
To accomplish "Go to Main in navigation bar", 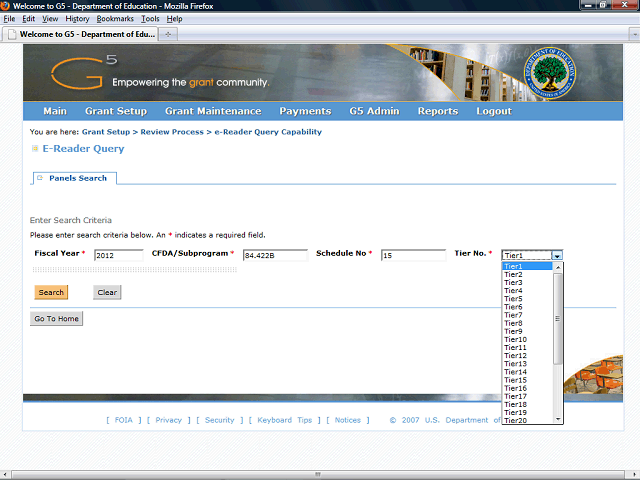I will (x=55, y=111).
